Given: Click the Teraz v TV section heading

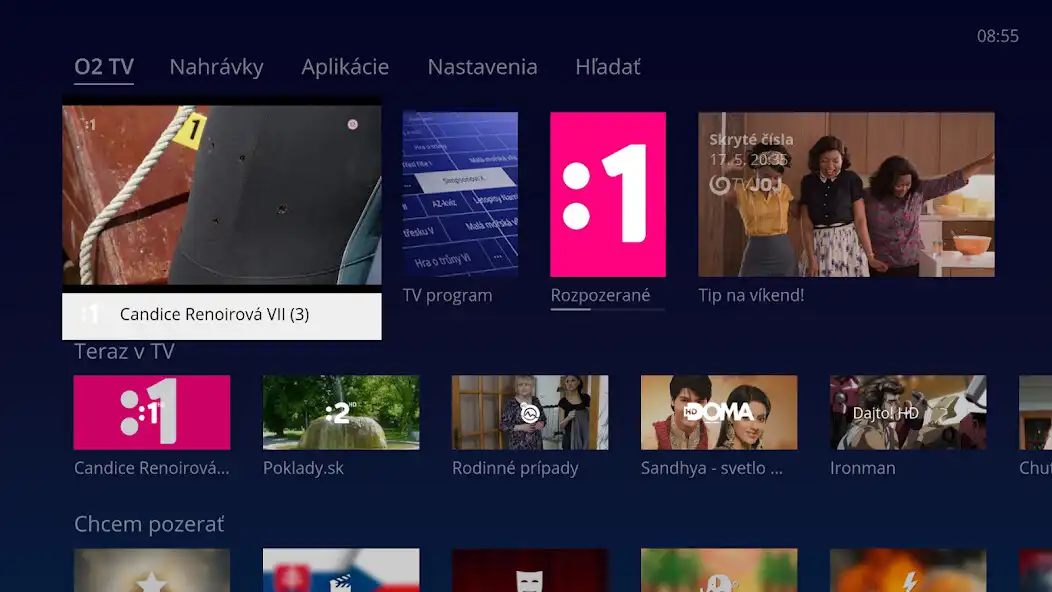Looking at the screenshot, I should tap(124, 352).
